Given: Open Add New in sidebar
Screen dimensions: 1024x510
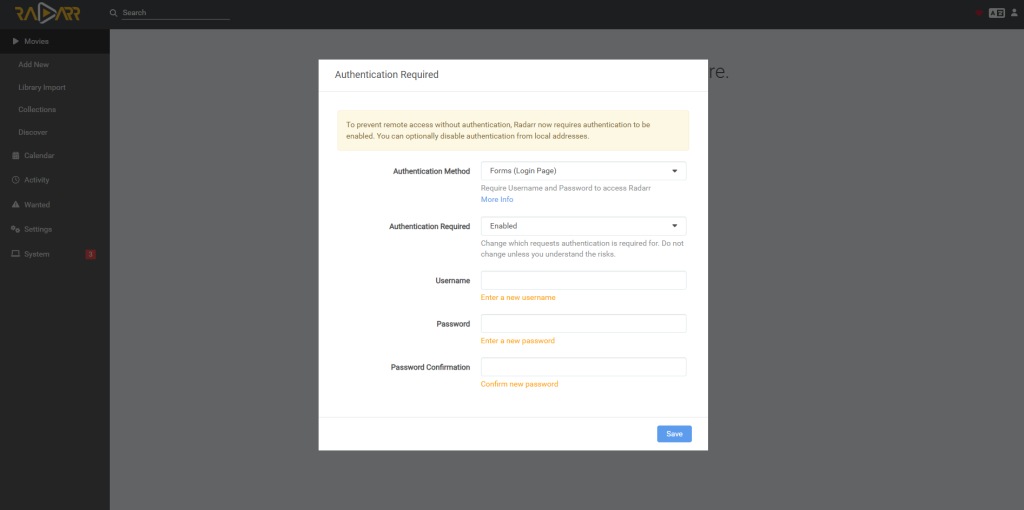Looking at the screenshot, I should tap(34, 64).
